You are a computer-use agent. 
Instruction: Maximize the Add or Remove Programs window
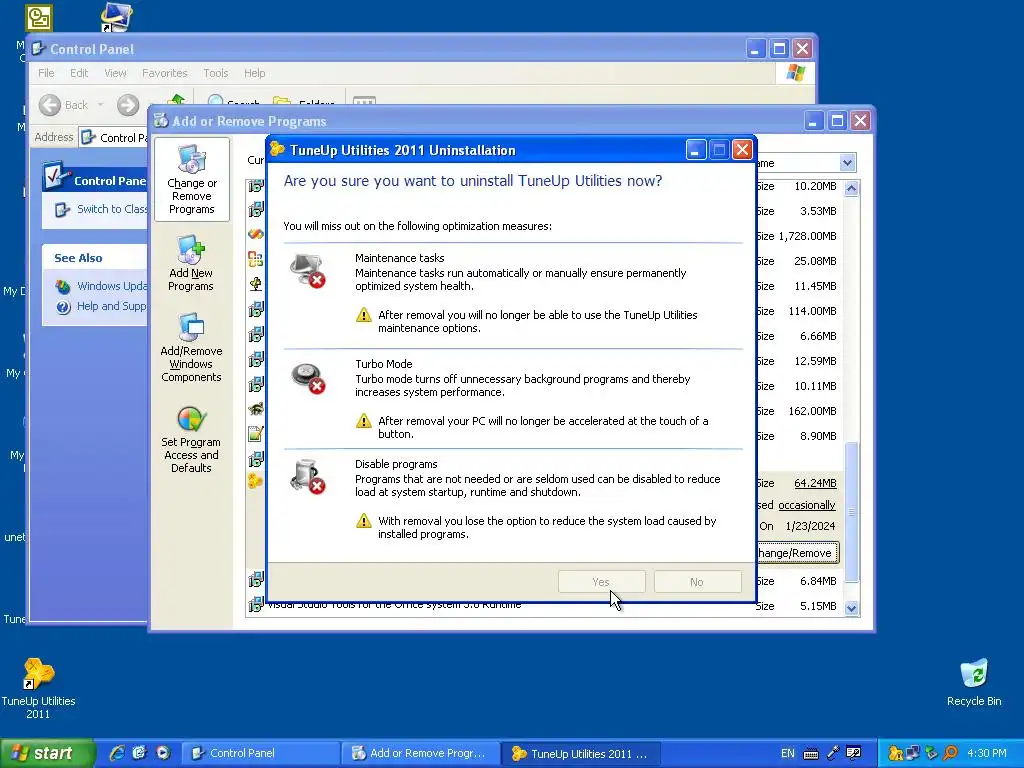[x=837, y=121]
